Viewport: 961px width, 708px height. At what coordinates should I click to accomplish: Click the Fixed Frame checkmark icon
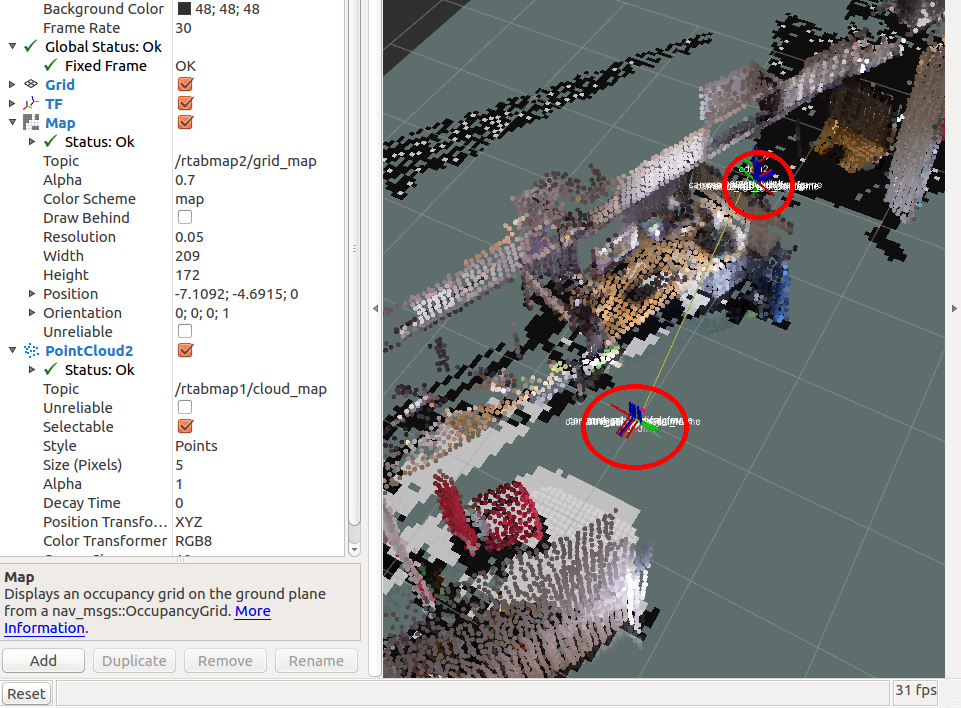[x=50, y=66]
